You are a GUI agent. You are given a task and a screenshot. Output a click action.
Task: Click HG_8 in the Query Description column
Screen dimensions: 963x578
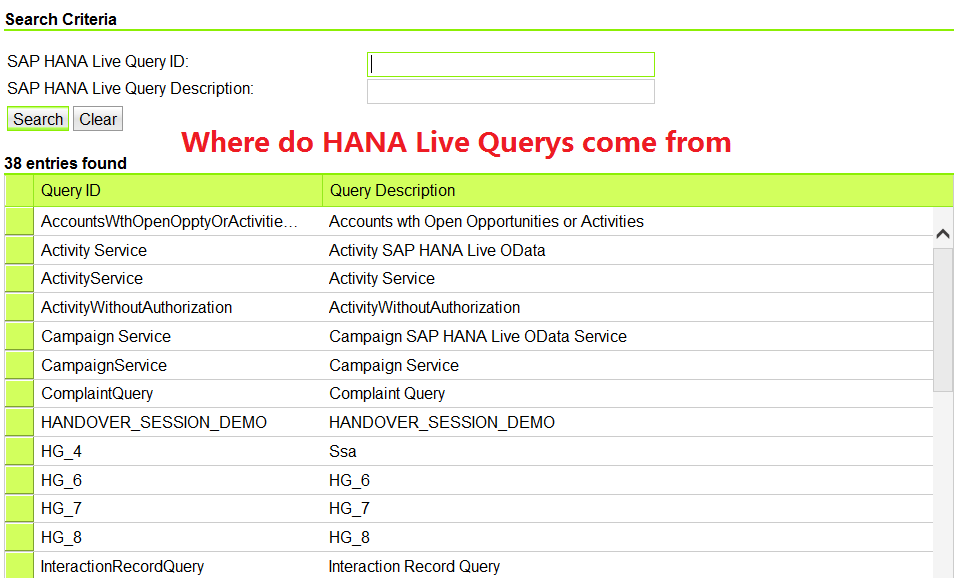(349, 537)
